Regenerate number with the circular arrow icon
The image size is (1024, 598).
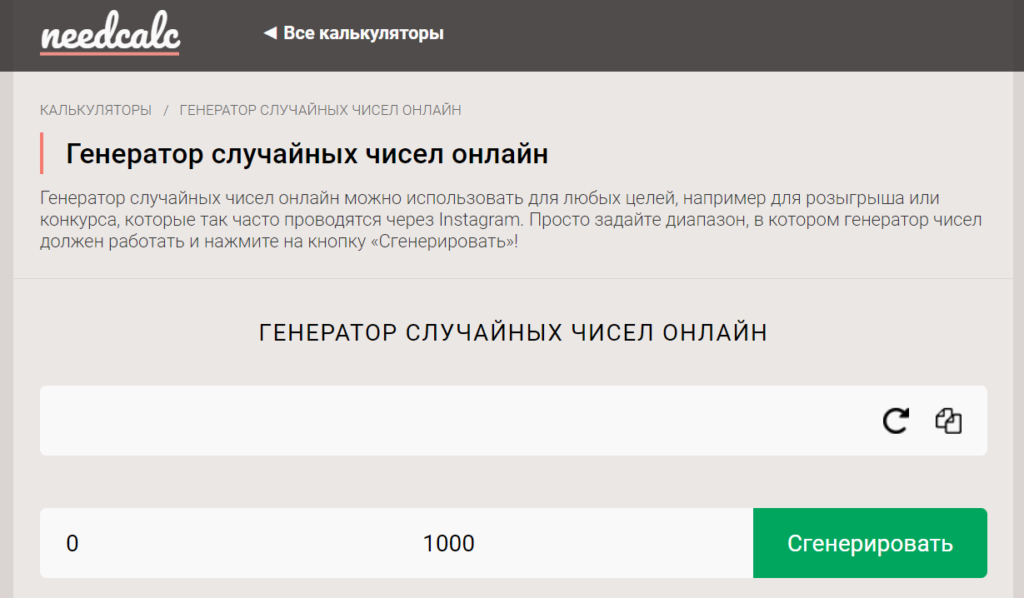[x=895, y=421]
